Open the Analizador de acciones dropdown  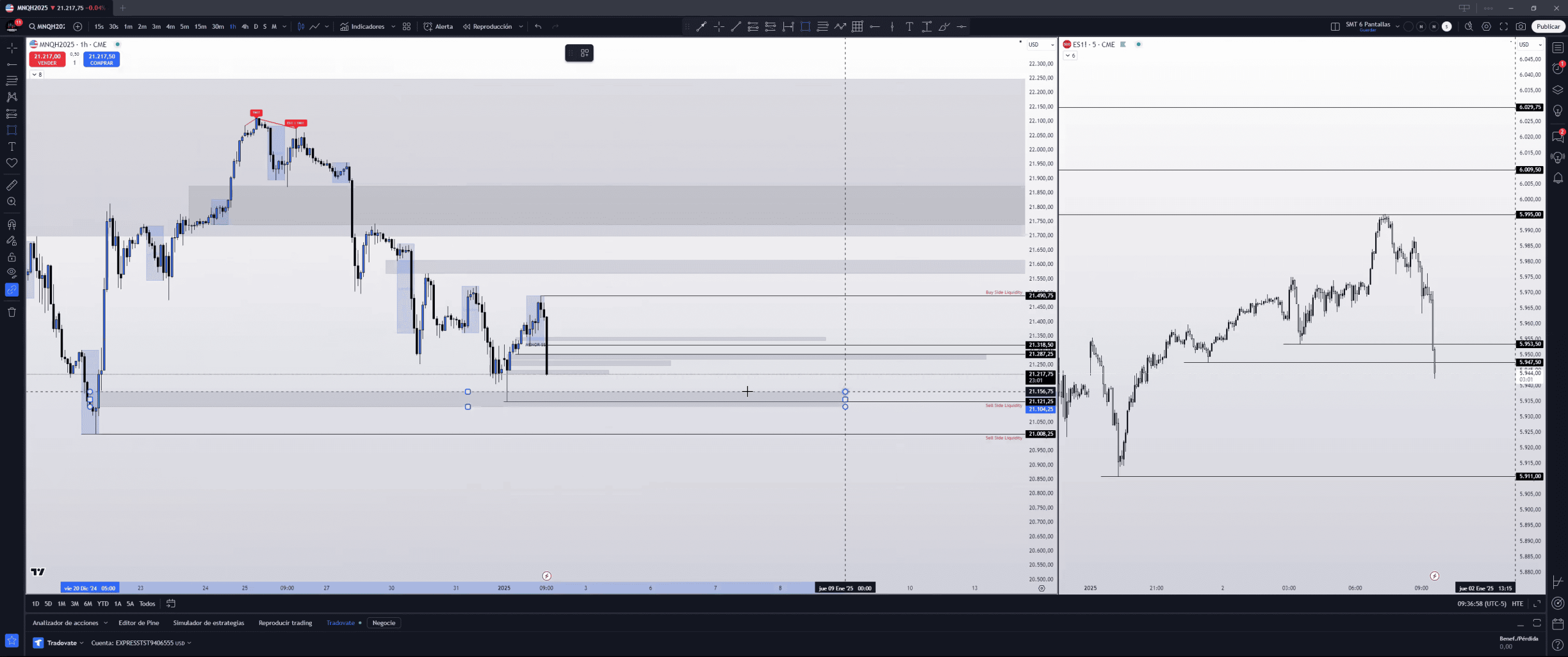69,623
